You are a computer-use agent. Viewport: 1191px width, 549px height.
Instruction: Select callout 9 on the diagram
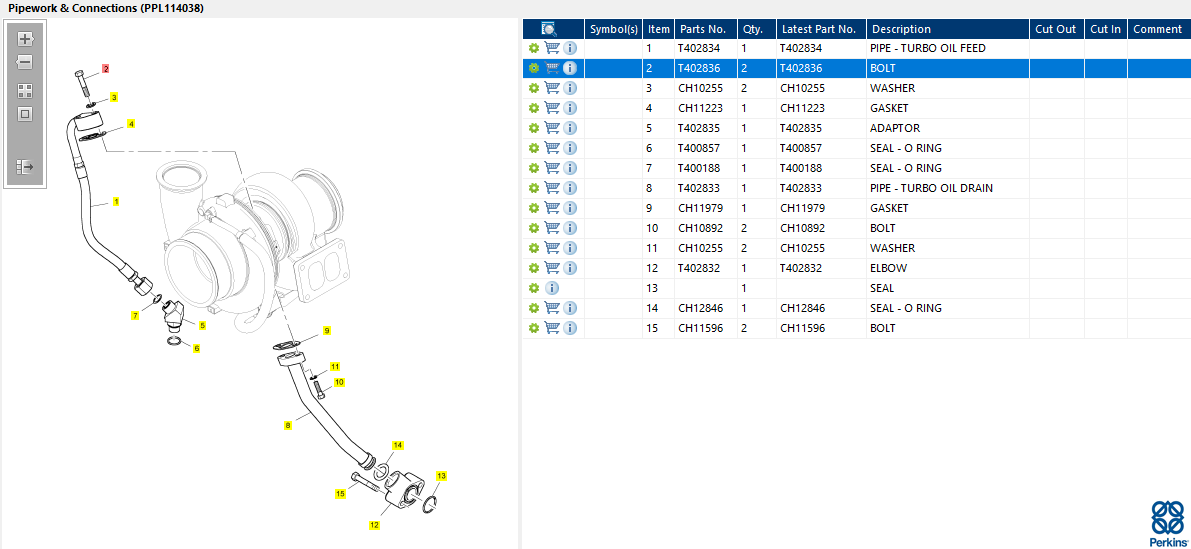(327, 331)
